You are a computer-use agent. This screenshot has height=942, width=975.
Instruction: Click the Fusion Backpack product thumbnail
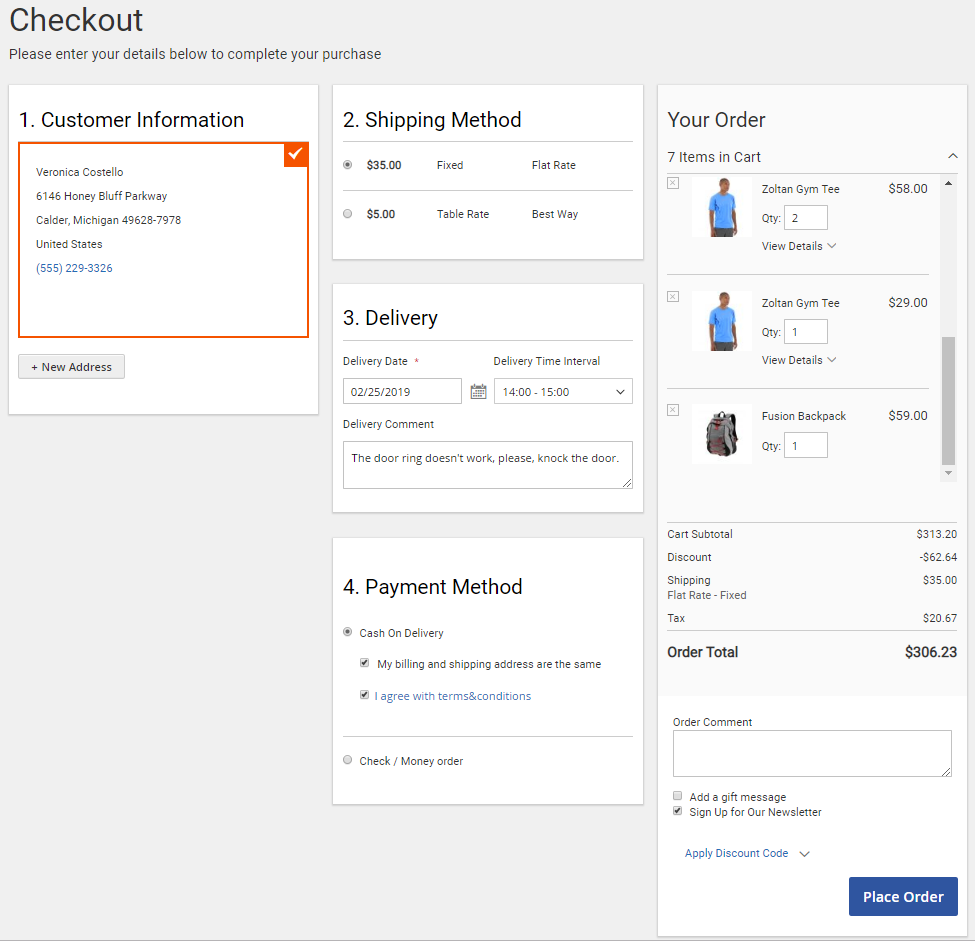tap(721, 433)
